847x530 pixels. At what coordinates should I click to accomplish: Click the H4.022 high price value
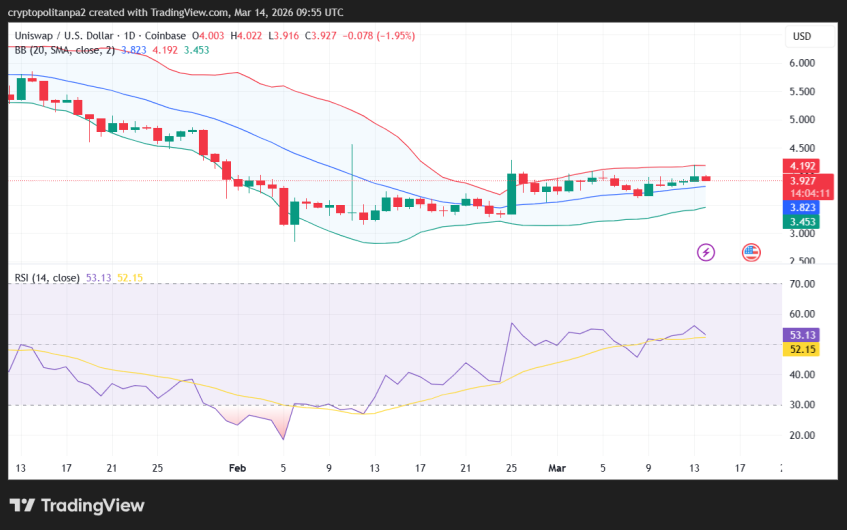point(246,36)
